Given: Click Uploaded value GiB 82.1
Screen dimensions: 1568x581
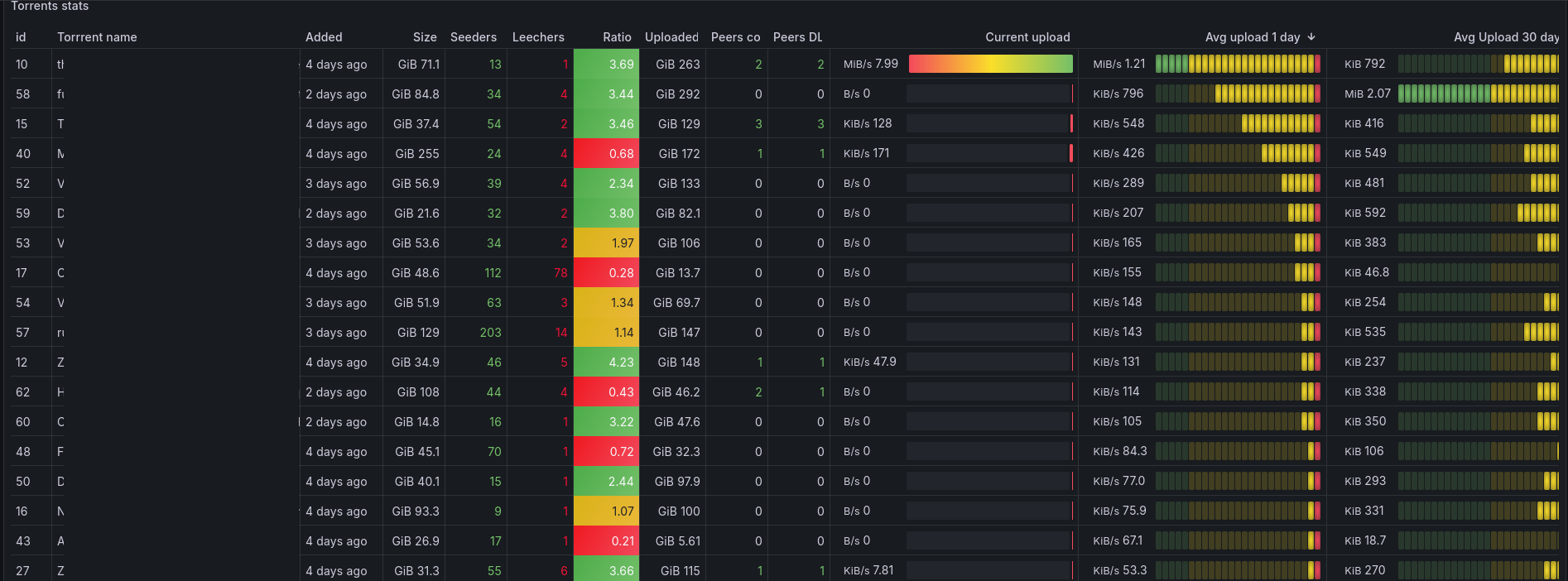Looking at the screenshot, I should point(677,214).
